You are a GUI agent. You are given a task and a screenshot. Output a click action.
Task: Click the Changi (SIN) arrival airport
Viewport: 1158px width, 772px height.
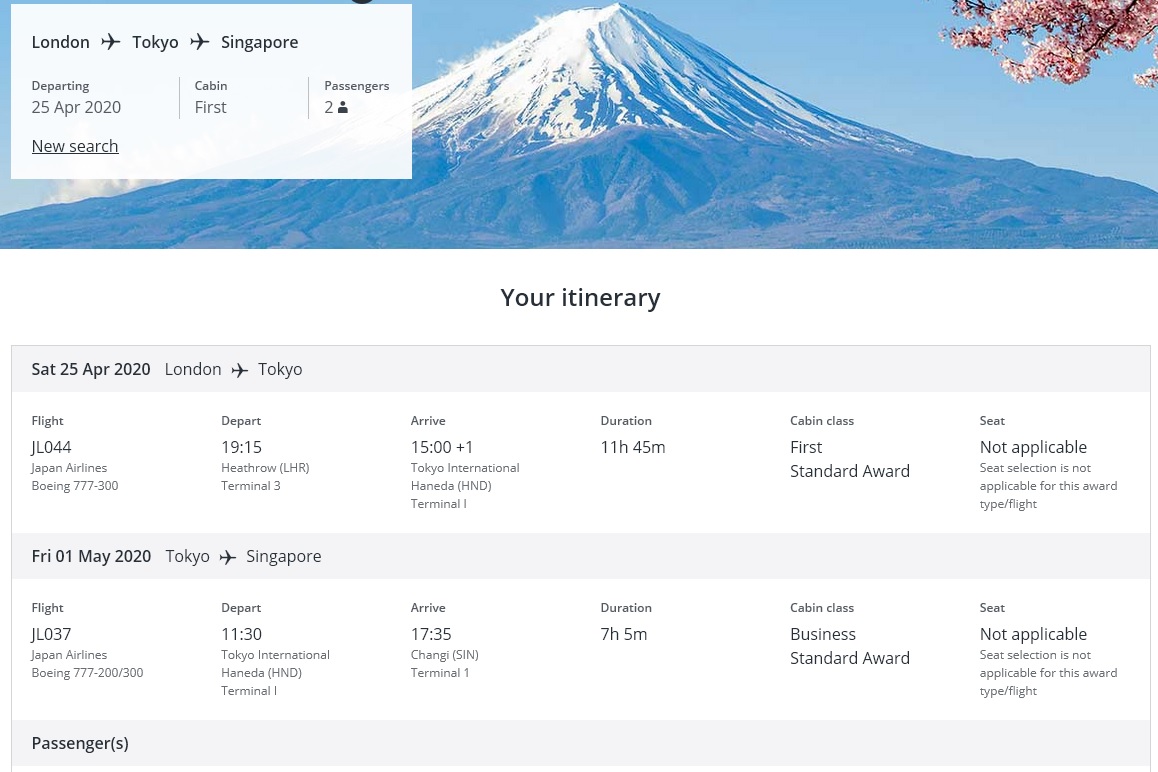click(x=445, y=655)
